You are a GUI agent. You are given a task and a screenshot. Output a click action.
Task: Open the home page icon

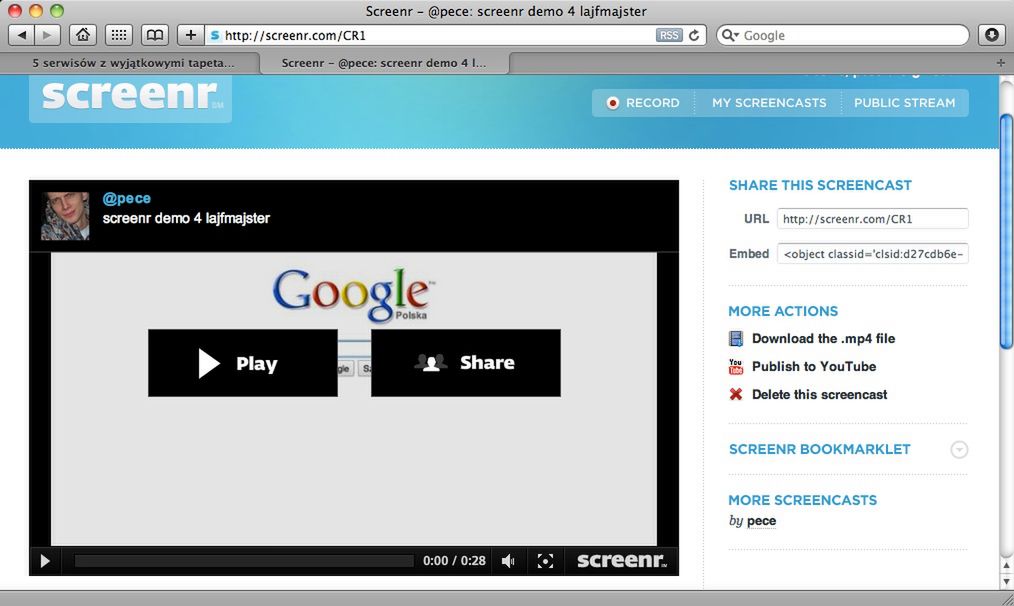click(x=83, y=35)
